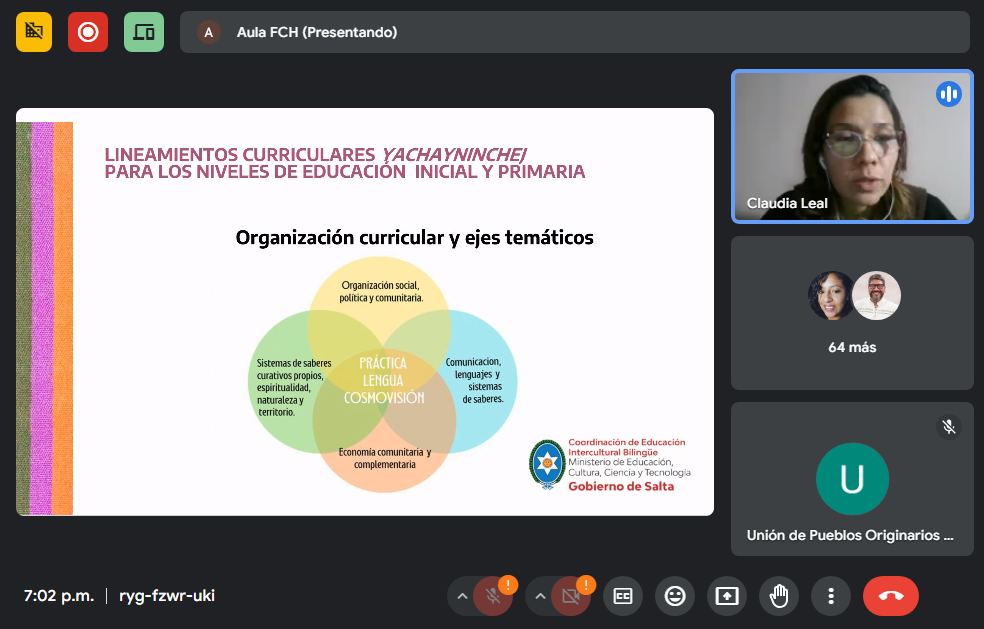Click the shared presentation slide
The image size is (984, 629).
tap(365, 311)
